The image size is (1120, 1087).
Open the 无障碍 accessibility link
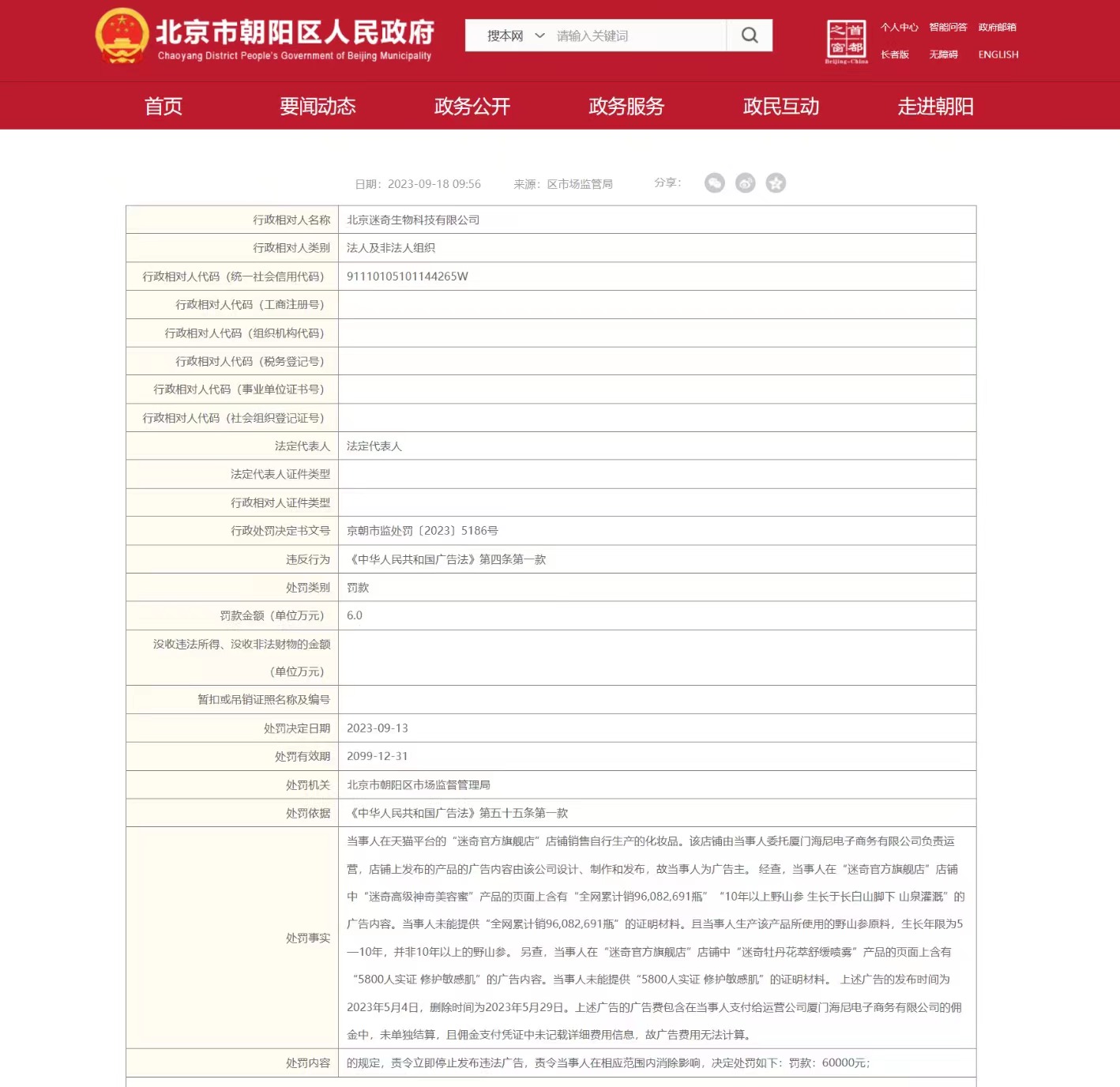point(944,55)
